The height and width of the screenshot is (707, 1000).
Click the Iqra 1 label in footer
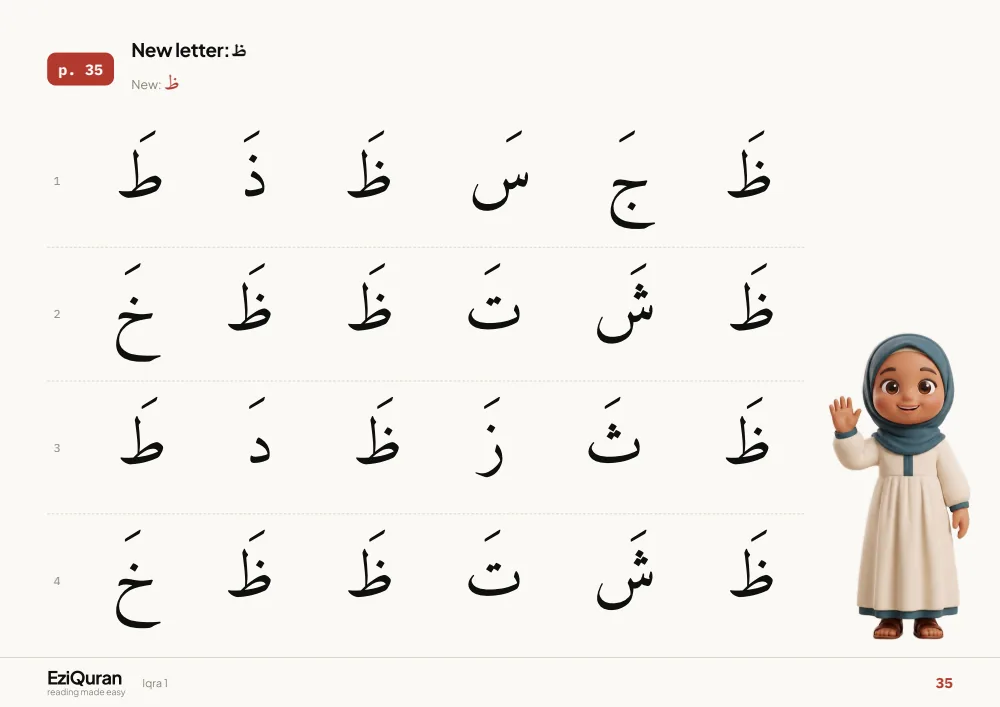155,683
